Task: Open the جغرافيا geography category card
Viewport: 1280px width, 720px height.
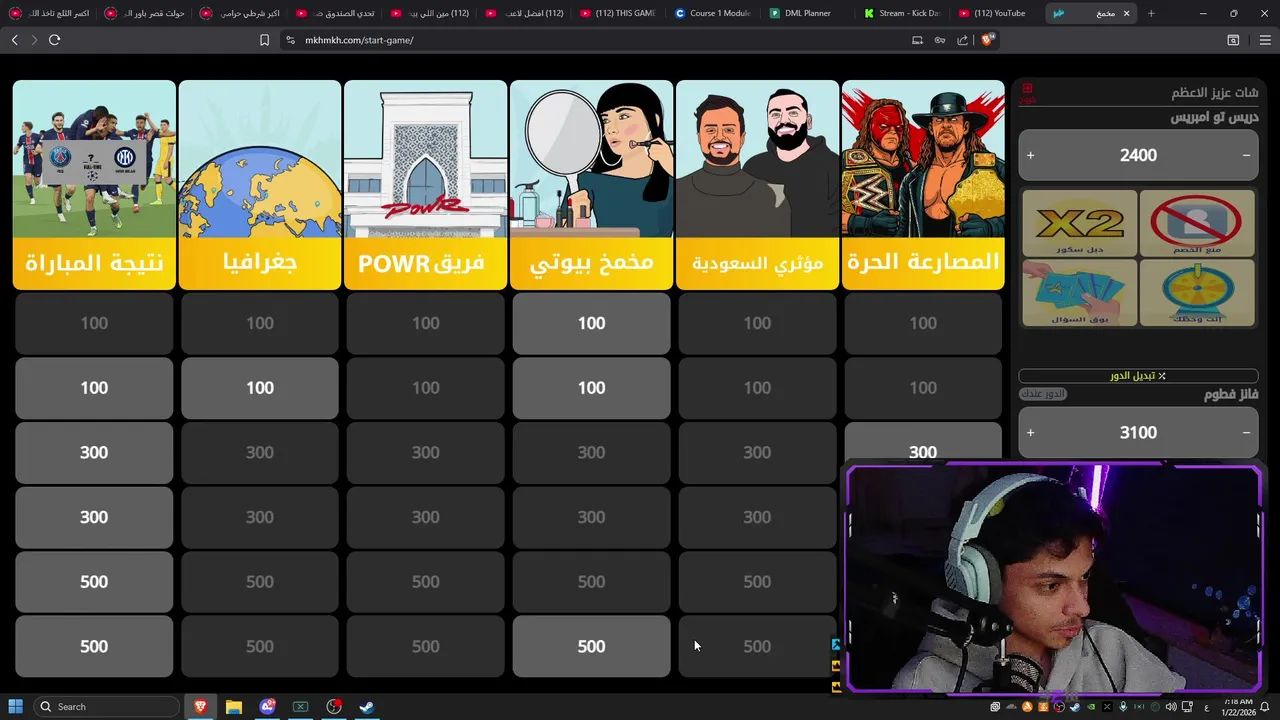Action: click(260, 185)
